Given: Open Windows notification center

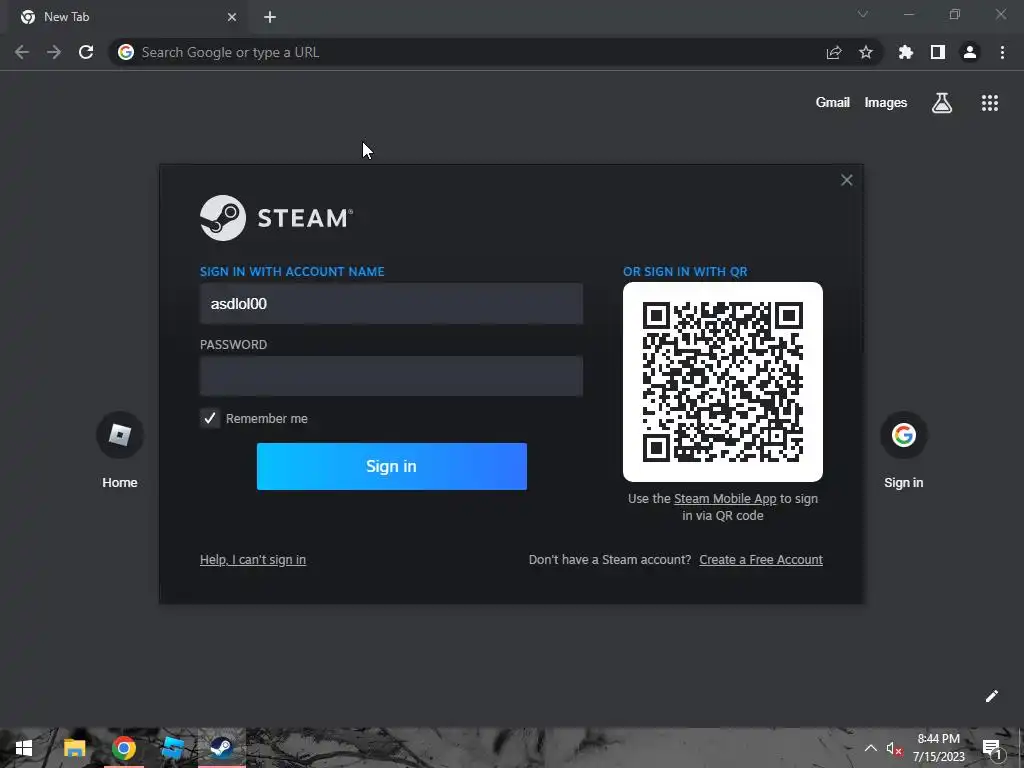Looking at the screenshot, I should point(992,748).
